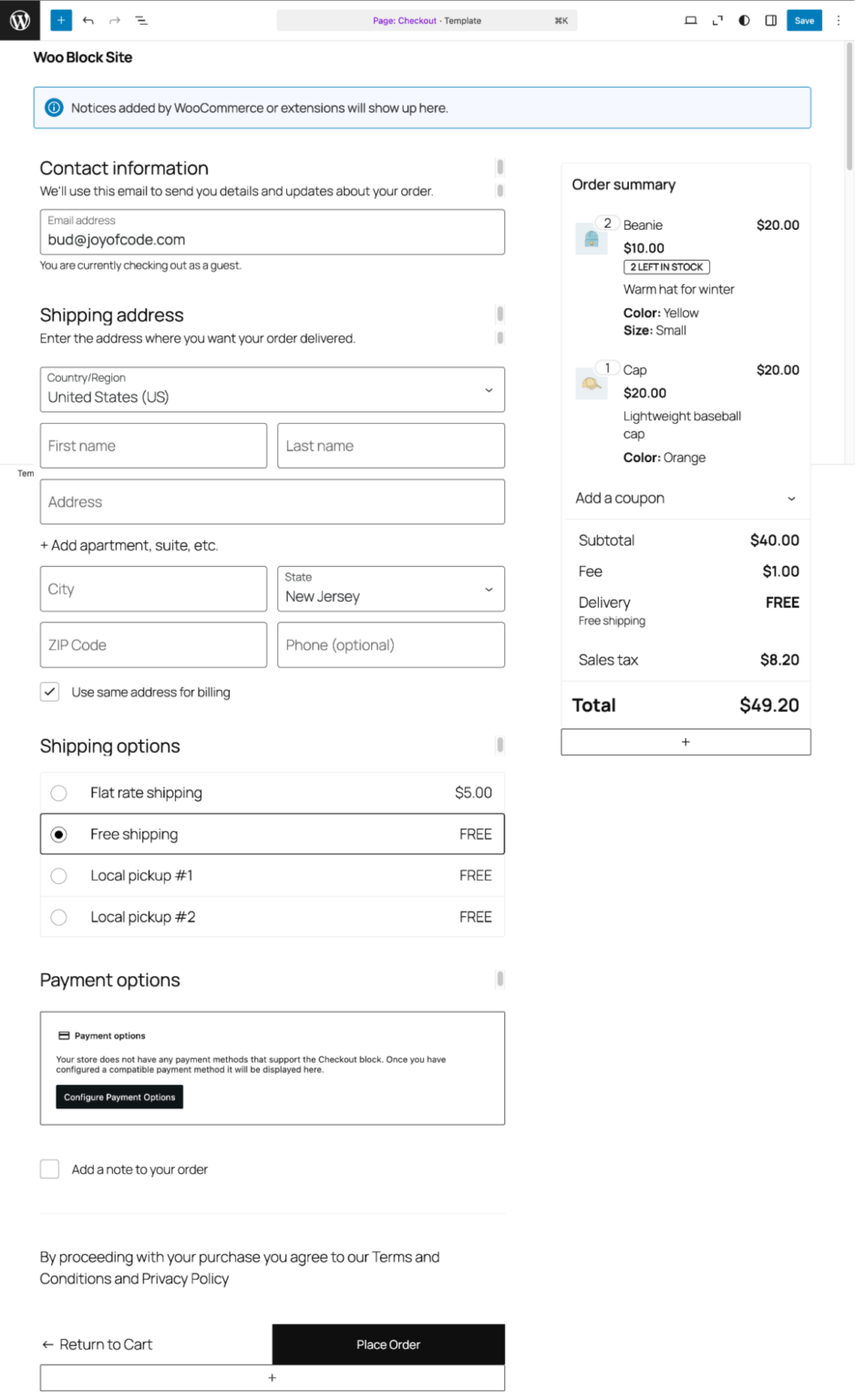Click the Redo arrow in the toolbar
Image resolution: width=855 pixels, height=1400 pixels.
pos(113,20)
